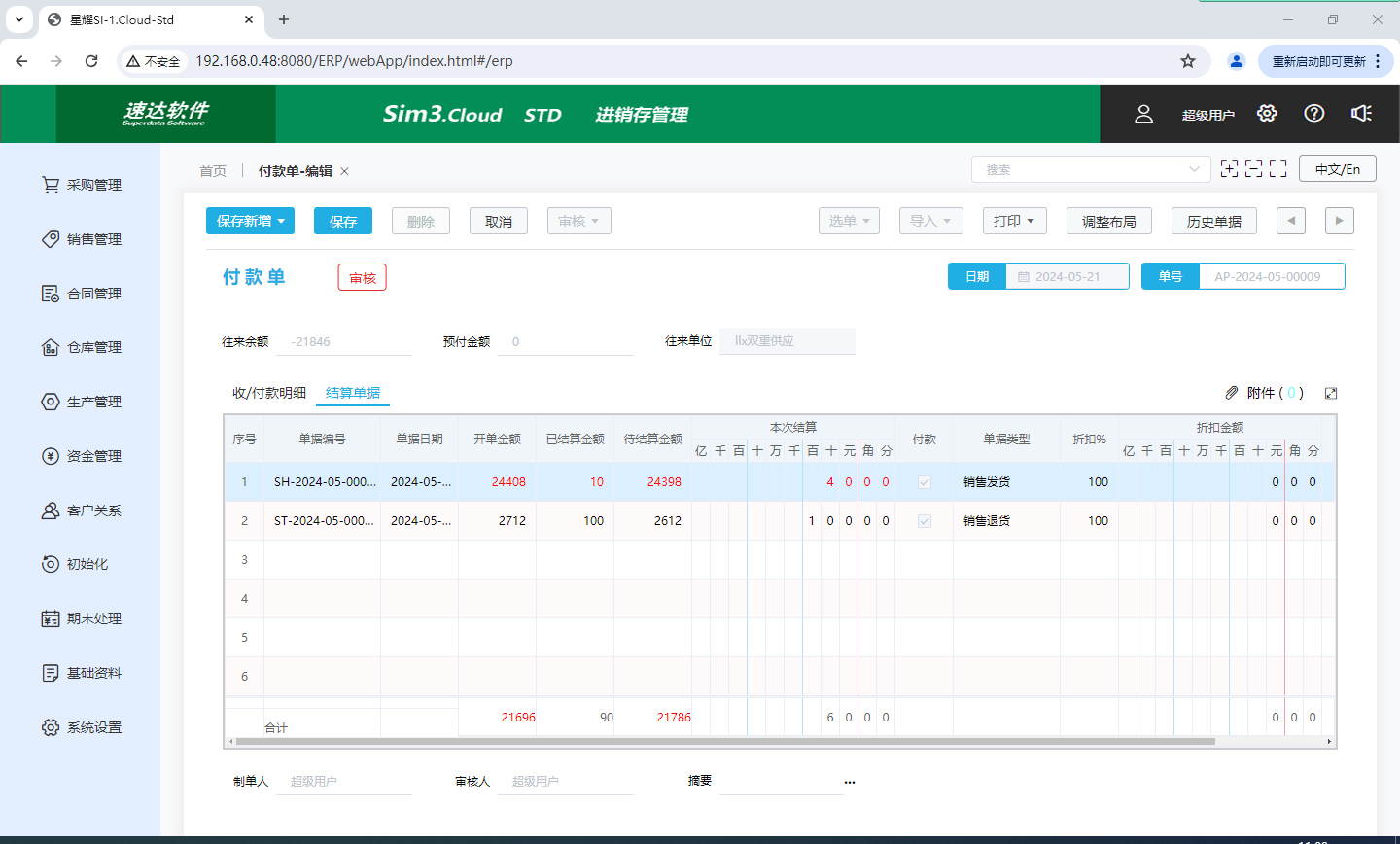Viewport: 1400px width, 844px height.
Task: Click the user profile icon in header
Action: (x=1143, y=114)
